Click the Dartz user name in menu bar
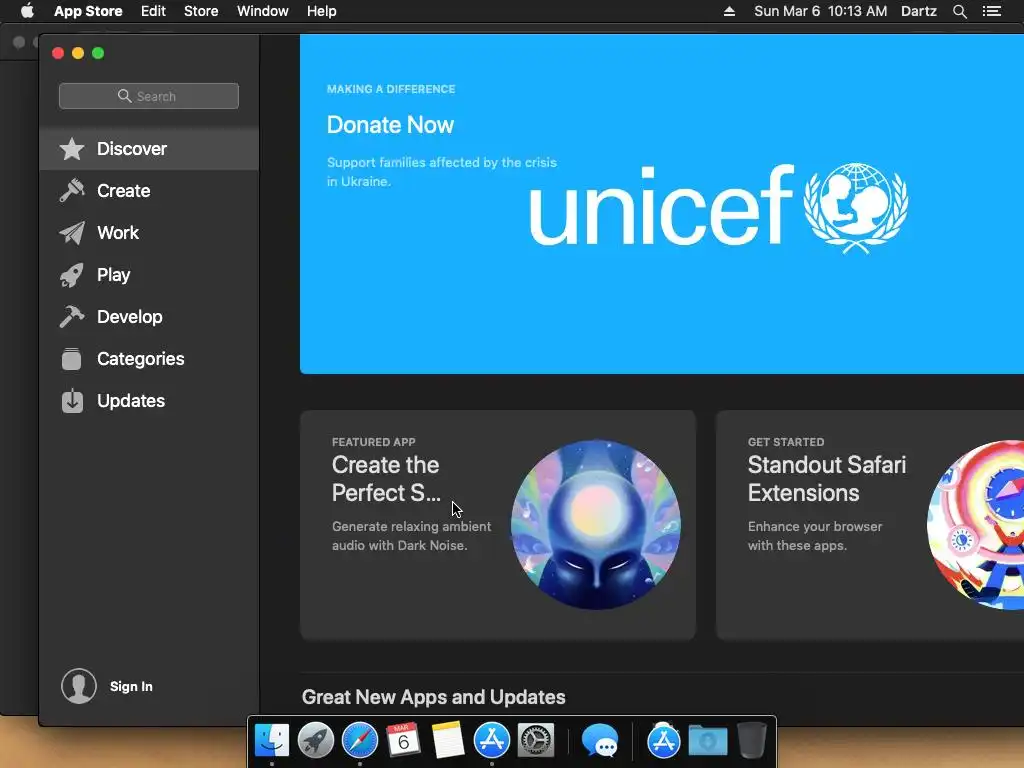1024x768 pixels. (919, 11)
